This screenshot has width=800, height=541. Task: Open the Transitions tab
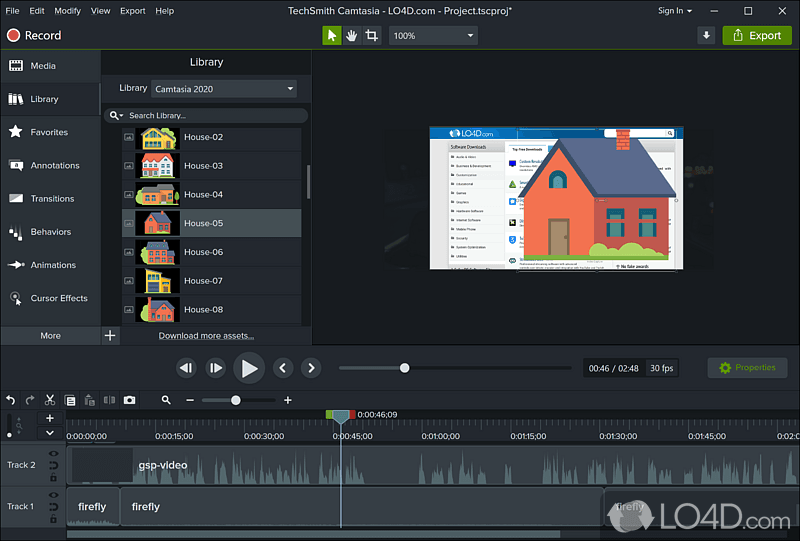[50, 199]
